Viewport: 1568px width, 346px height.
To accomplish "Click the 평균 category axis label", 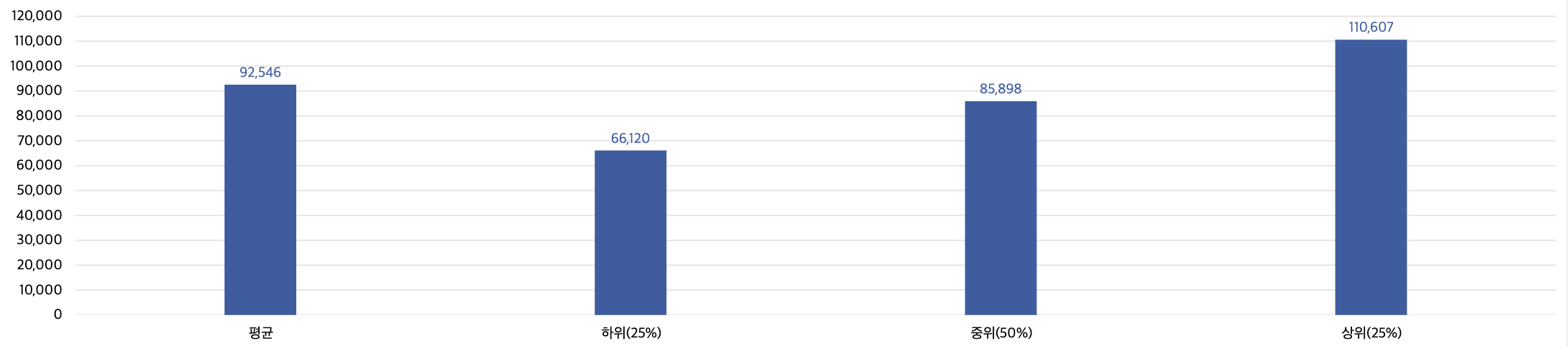I will point(260,333).
